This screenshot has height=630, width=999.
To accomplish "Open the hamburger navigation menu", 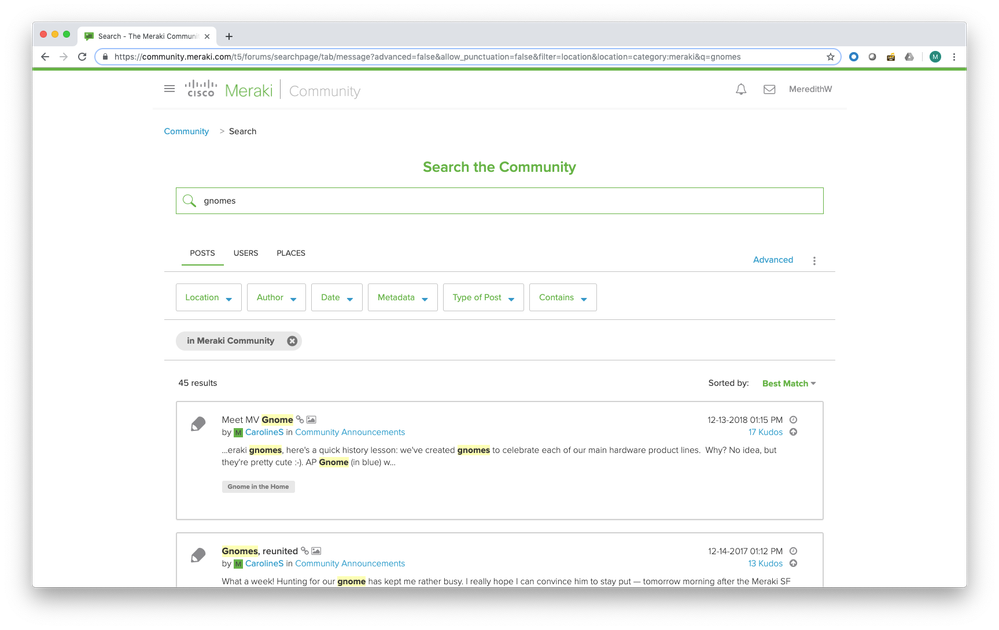I will [x=170, y=89].
